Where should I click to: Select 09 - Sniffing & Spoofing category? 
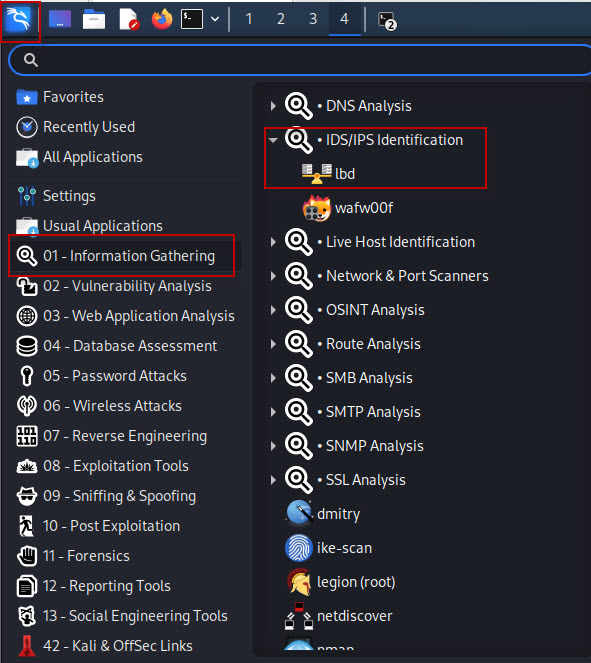(106, 496)
